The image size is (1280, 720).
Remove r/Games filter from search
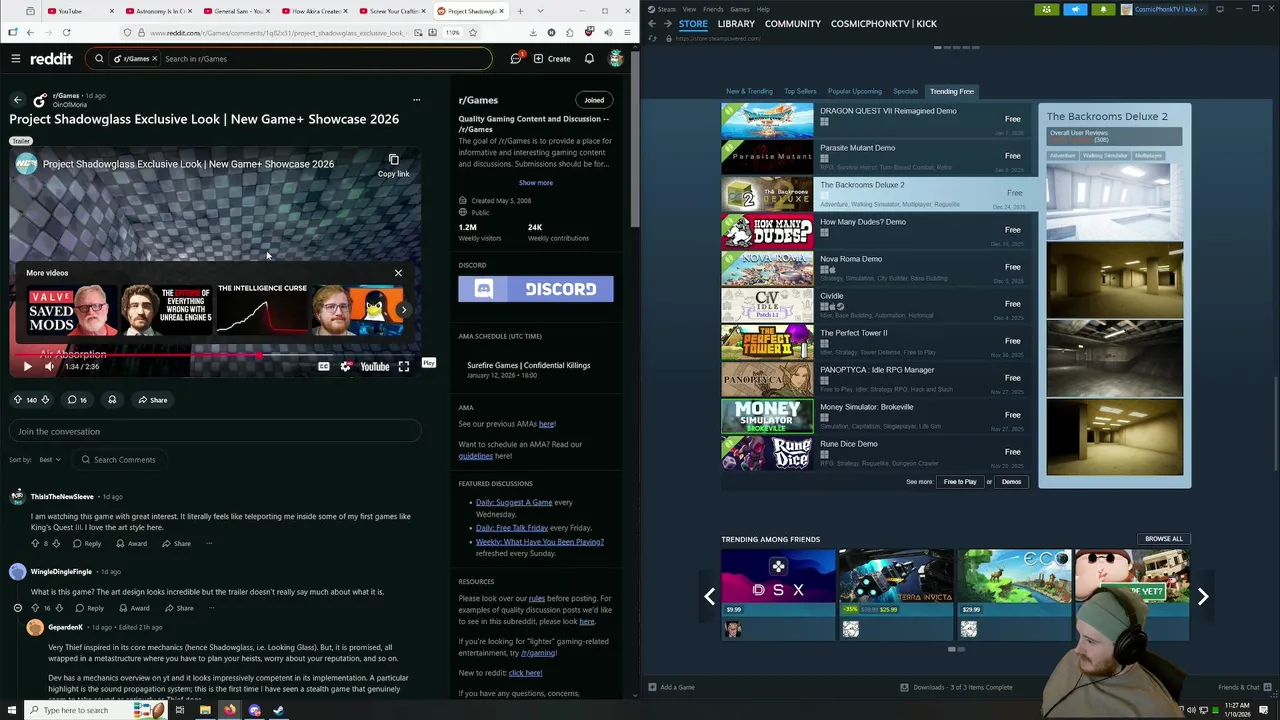[x=154, y=59]
